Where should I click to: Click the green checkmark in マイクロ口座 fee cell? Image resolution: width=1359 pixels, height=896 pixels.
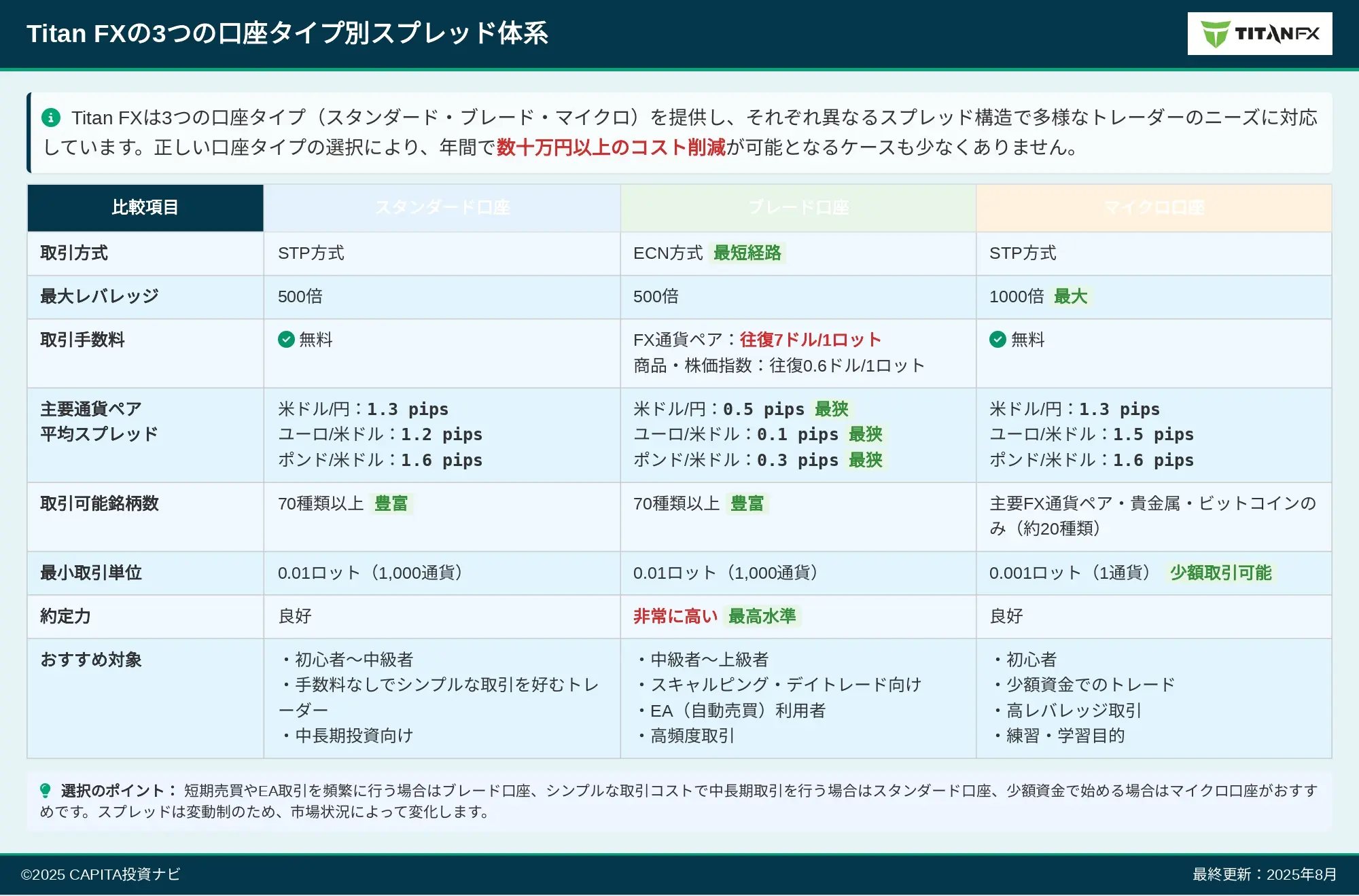click(x=998, y=340)
